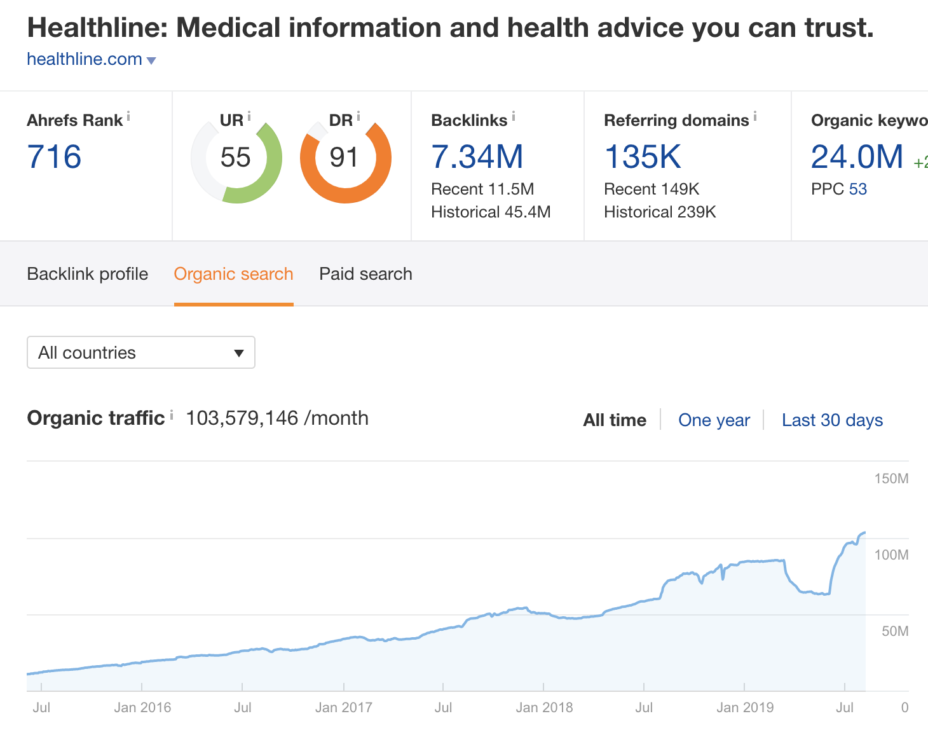Screen dimensions: 928x730
Task: Switch chart range to One year
Action: pos(714,420)
